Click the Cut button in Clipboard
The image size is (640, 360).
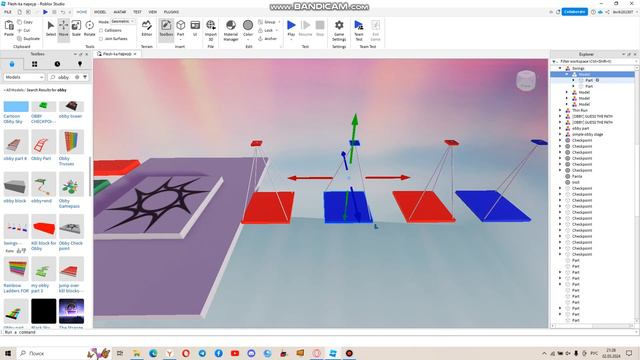tap(24, 30)
